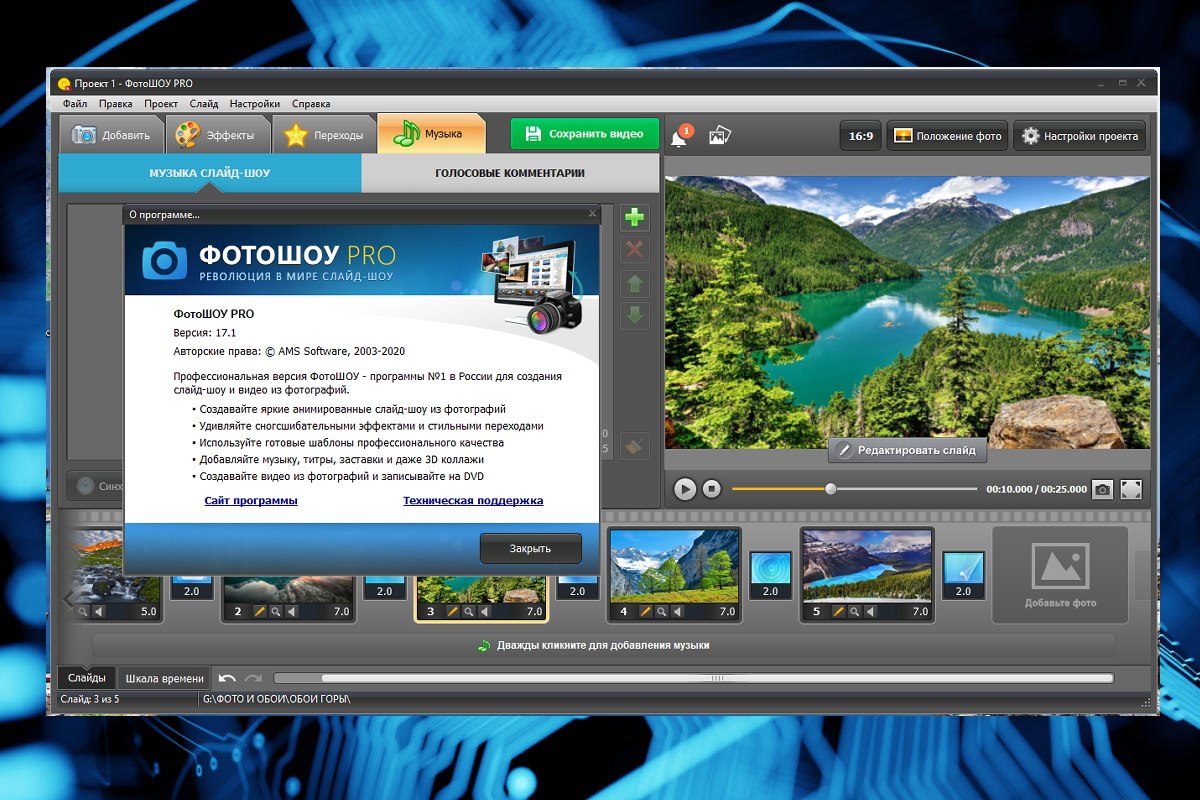
Task: Click the main preview image
Action: tap(908, 313)
